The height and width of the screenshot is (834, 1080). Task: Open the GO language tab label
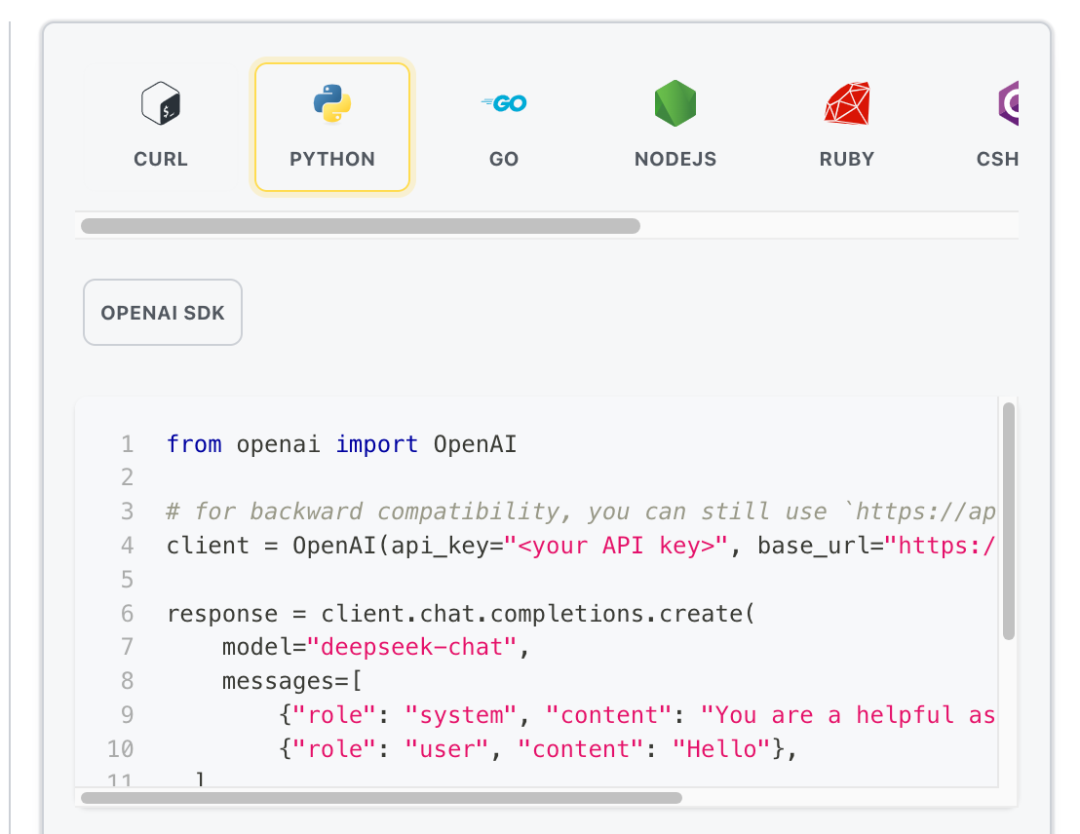click(504, 159)
